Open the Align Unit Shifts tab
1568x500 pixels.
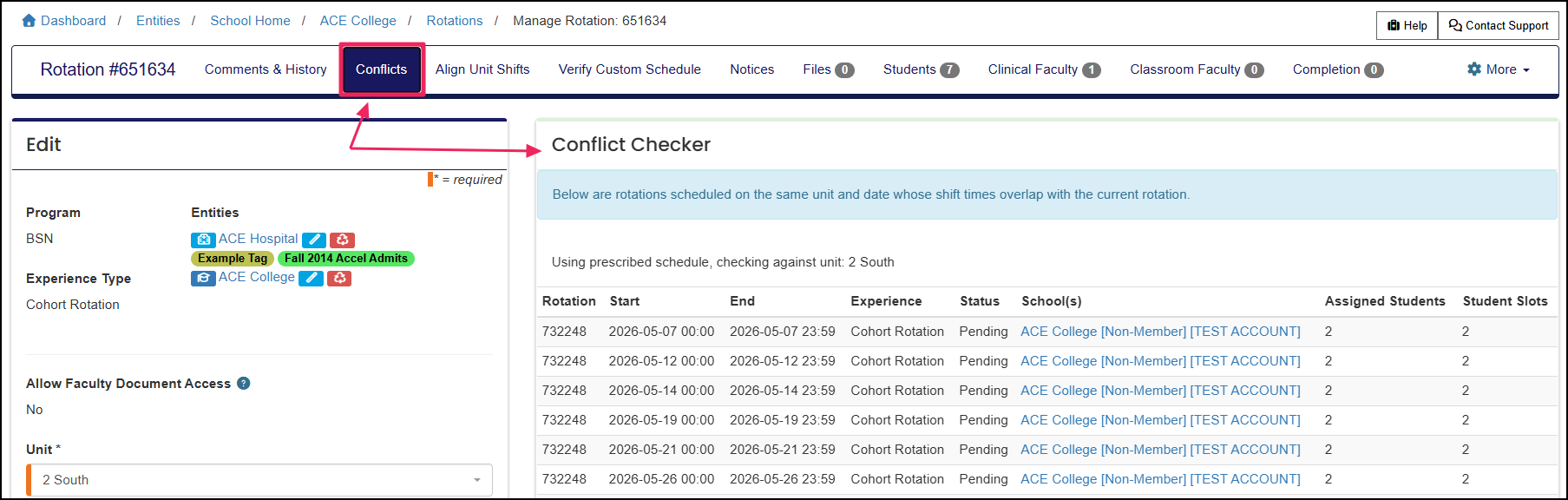[x=482, y=69]
